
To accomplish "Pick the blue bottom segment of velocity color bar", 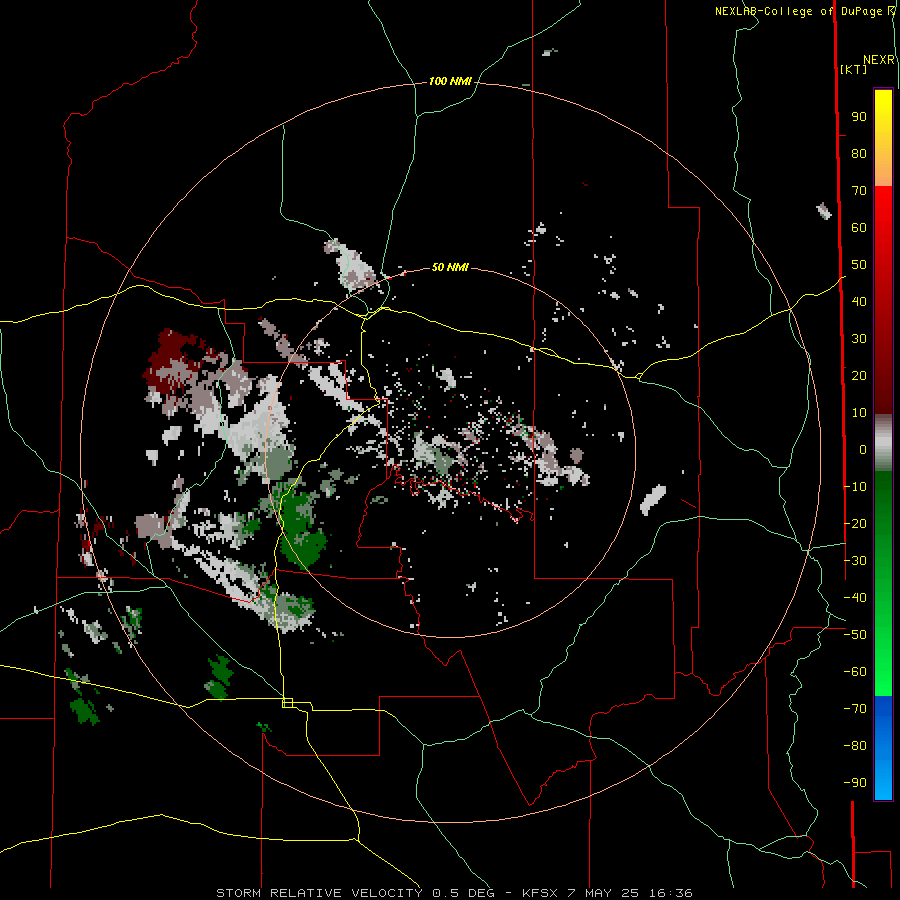I will click(x=883, y=747).
